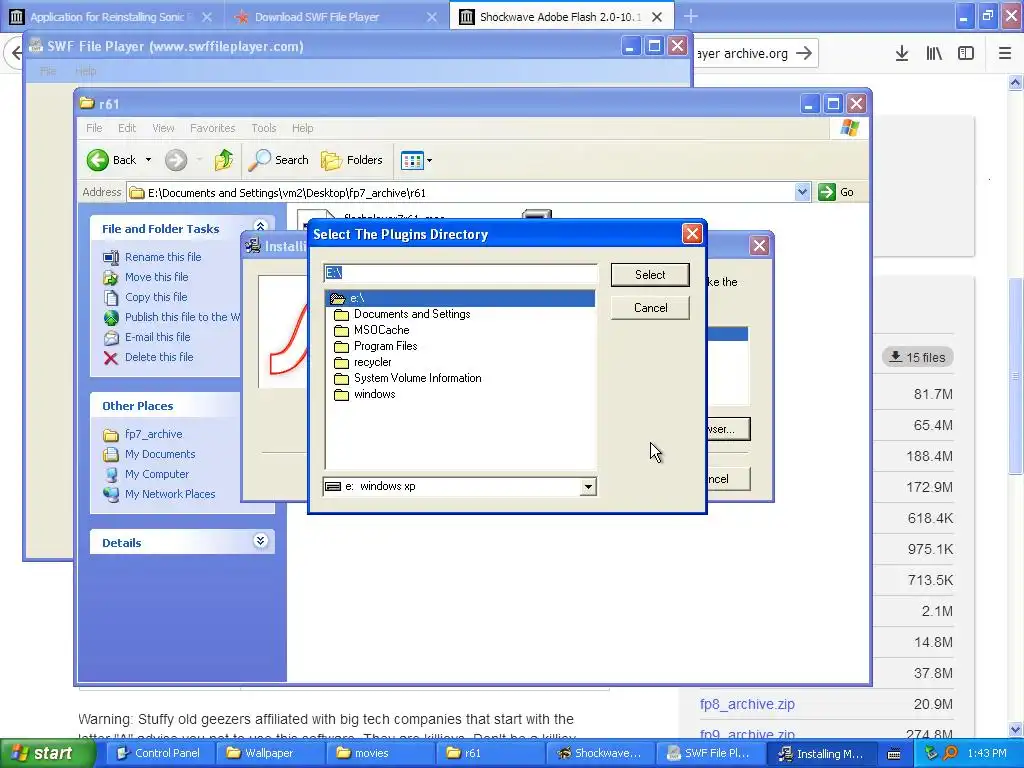This screenshot has width=1024, height=768.
Task: Click Delete this file task
Action: click(159, 357)
